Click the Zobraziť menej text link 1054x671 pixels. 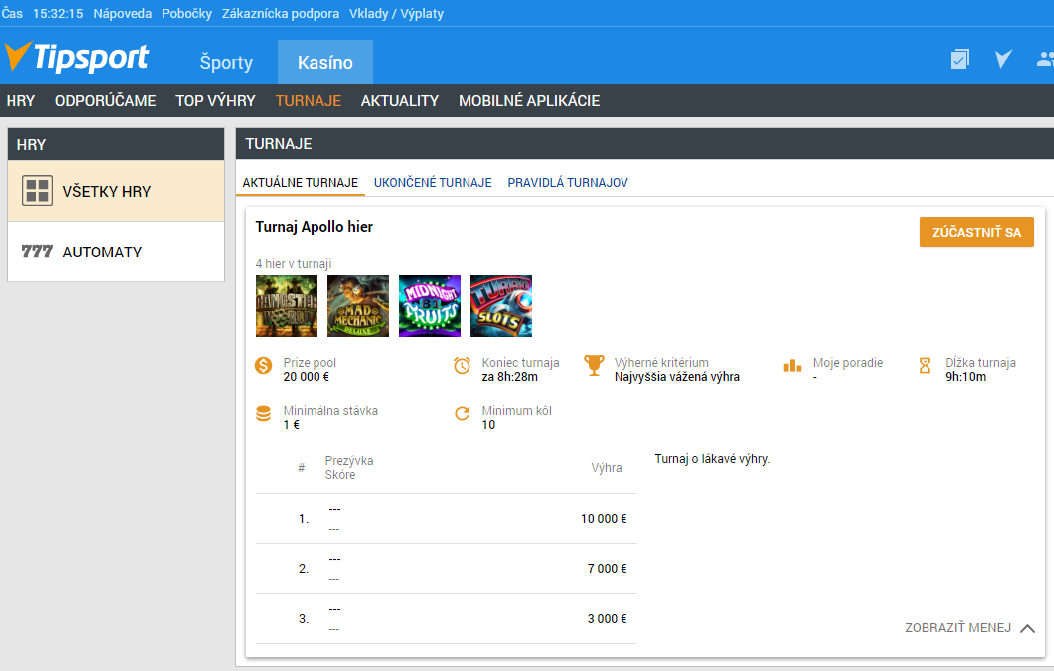[x=958, y=627]
